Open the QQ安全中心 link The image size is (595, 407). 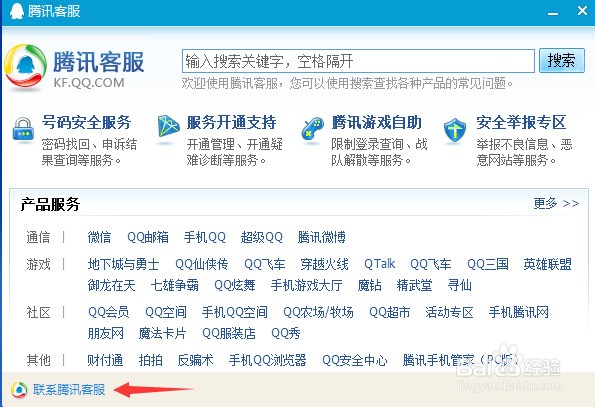point(355,360)
